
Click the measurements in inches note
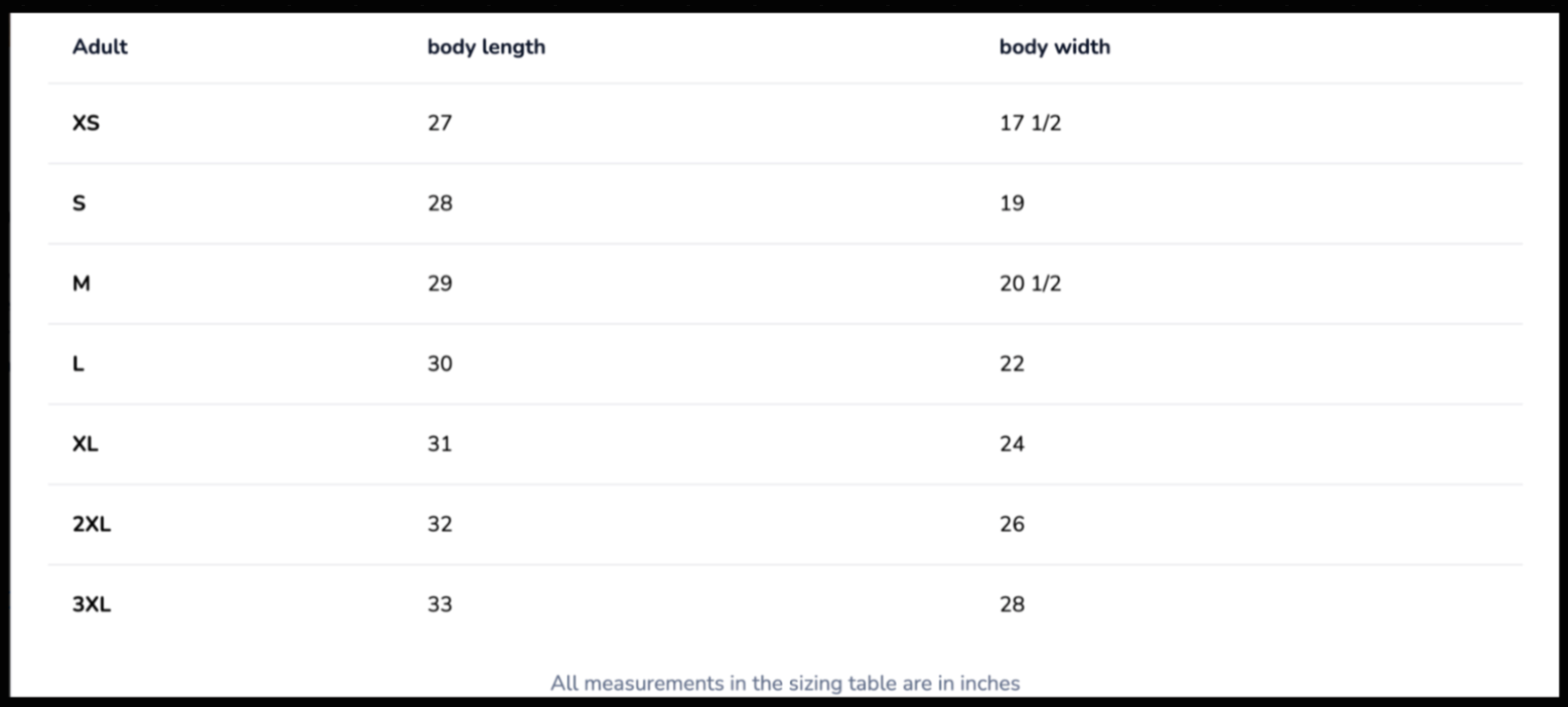tap(785, 683)
